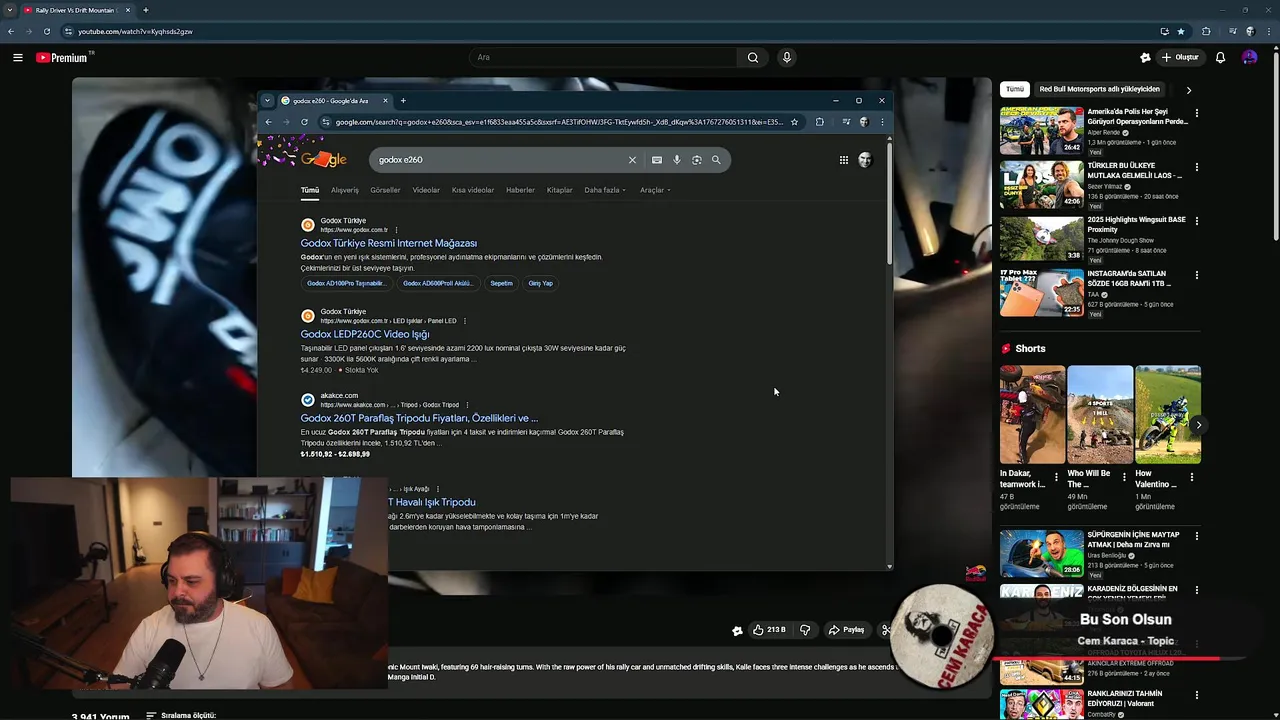
Task: Open Google apps grid icon
Action: pyautogui.click(x=844, y=160)
